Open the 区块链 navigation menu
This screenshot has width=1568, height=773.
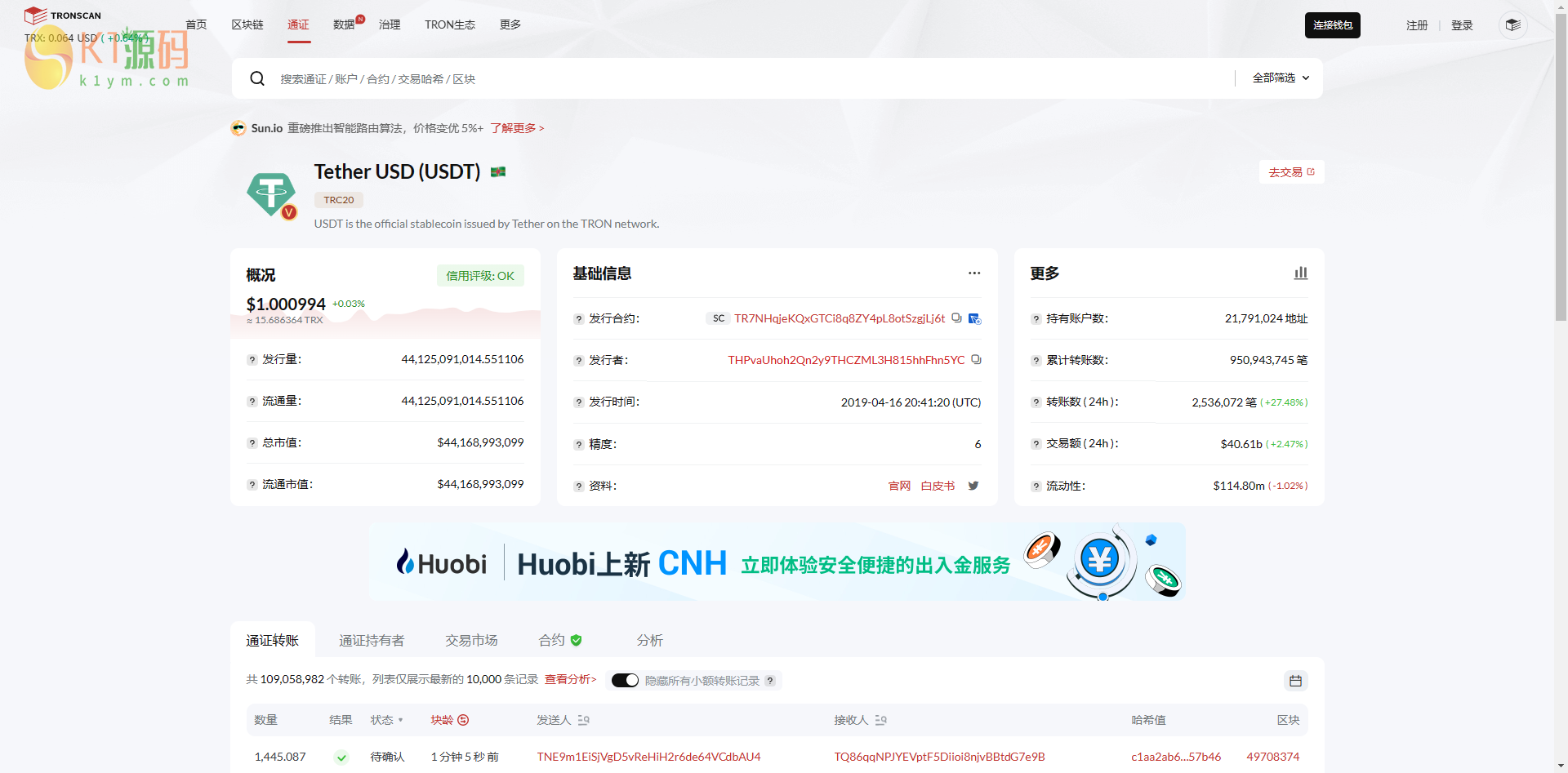coord(247,24)
